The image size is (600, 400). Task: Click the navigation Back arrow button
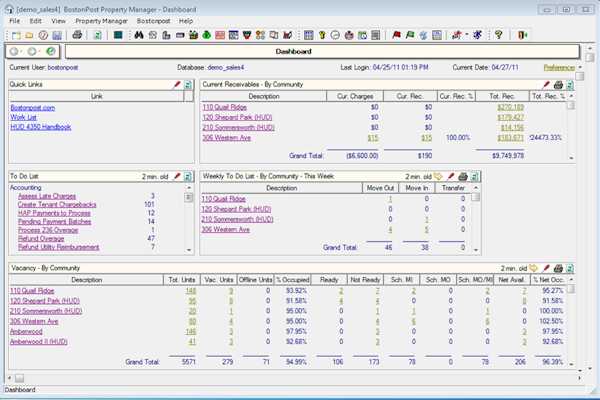coord(14,51)
